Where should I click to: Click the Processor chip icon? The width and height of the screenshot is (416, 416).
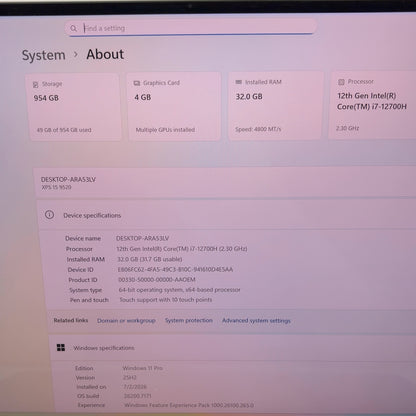[341, 82]
